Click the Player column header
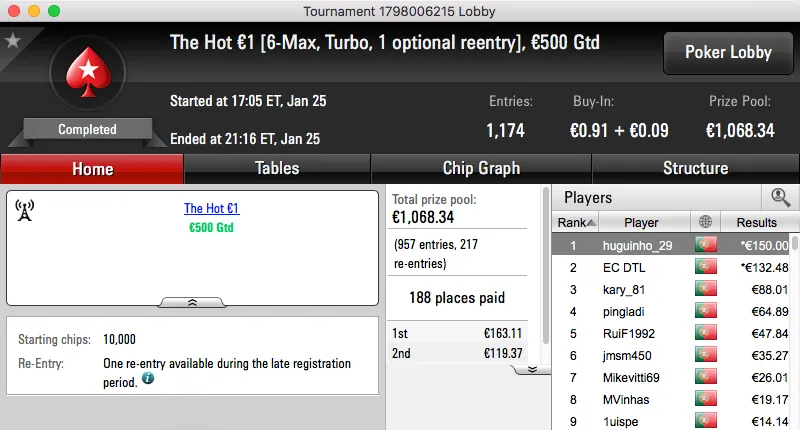This screenshot has height=430, width=800. [641, 222]
